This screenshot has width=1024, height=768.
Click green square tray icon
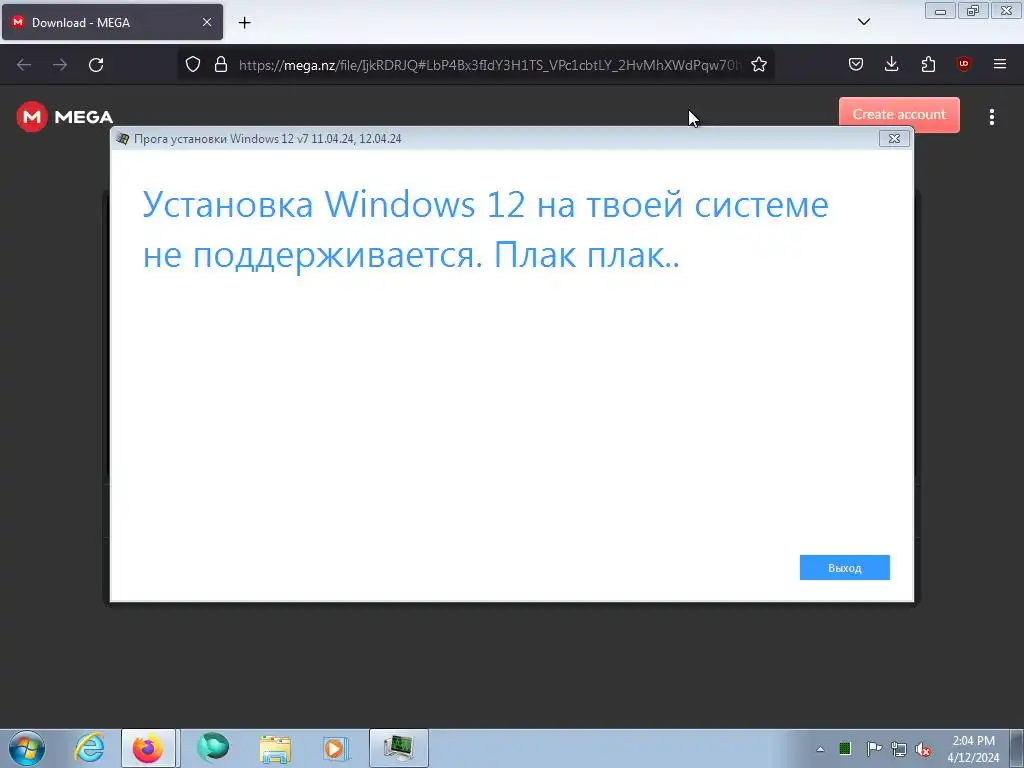pos(845,748)
